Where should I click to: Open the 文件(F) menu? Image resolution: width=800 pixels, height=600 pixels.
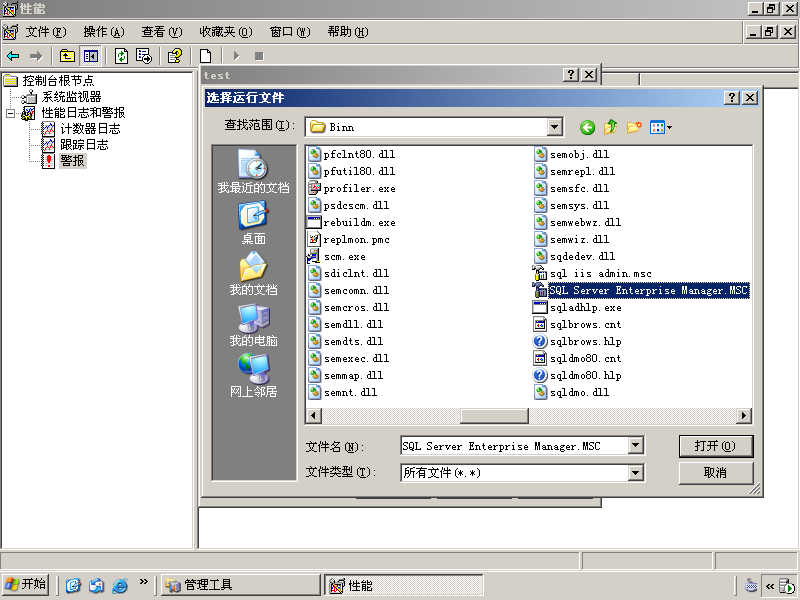click(46, 32)
